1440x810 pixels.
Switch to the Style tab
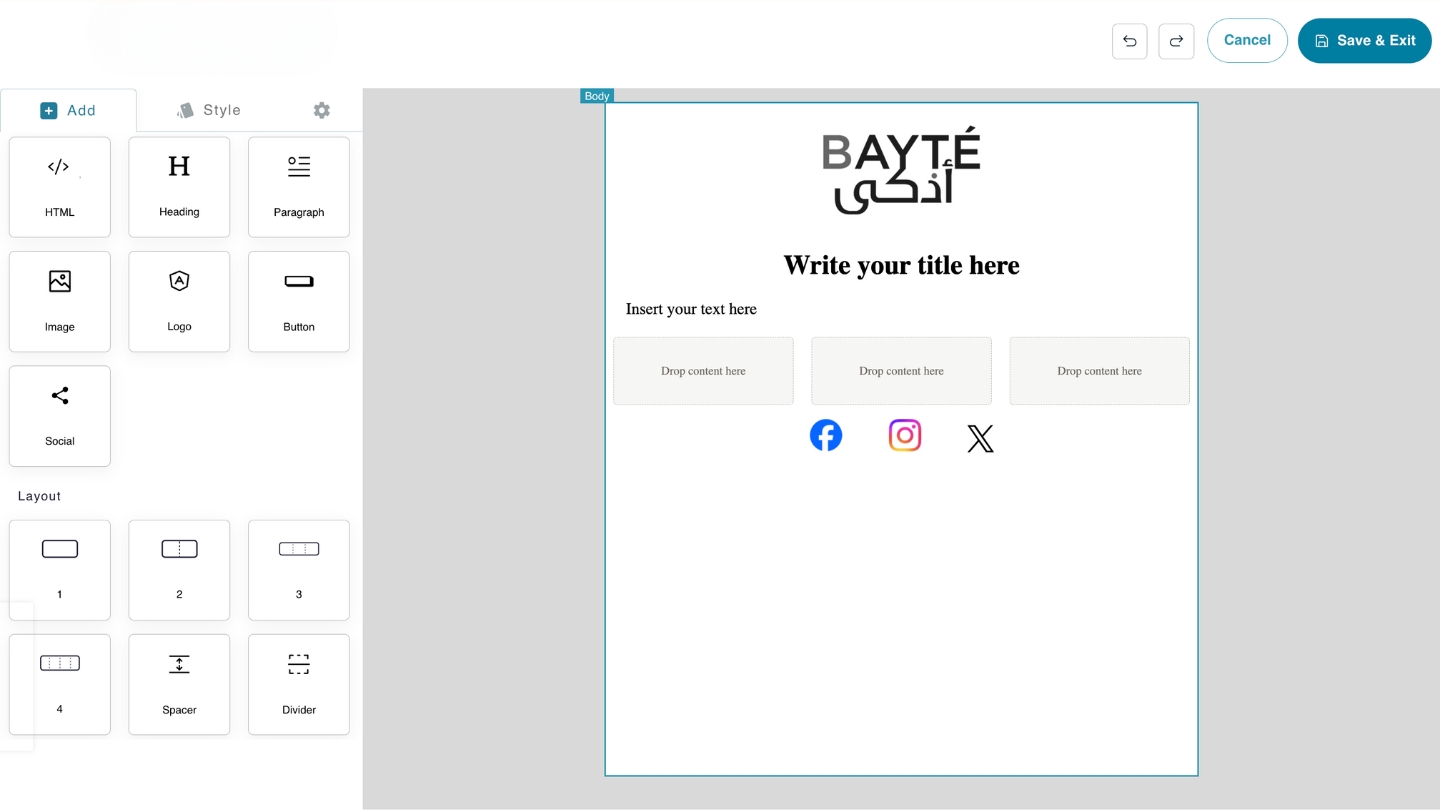tap(209, 110)
